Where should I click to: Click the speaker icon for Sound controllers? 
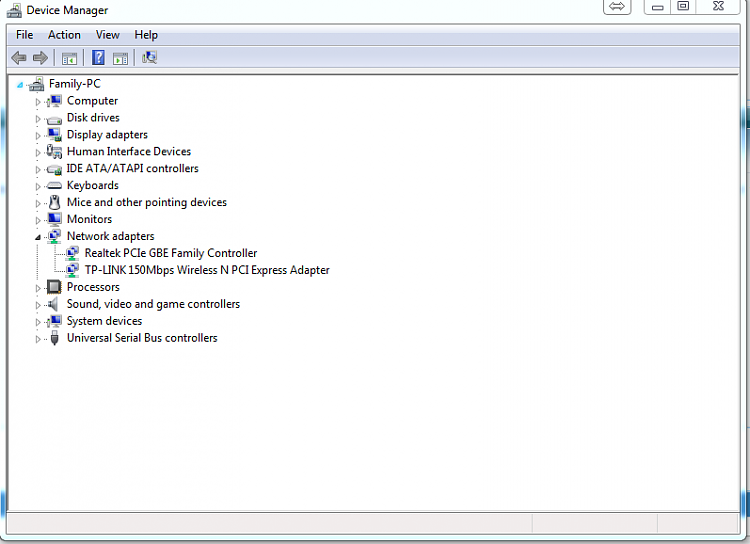click(x=54, y=304)
